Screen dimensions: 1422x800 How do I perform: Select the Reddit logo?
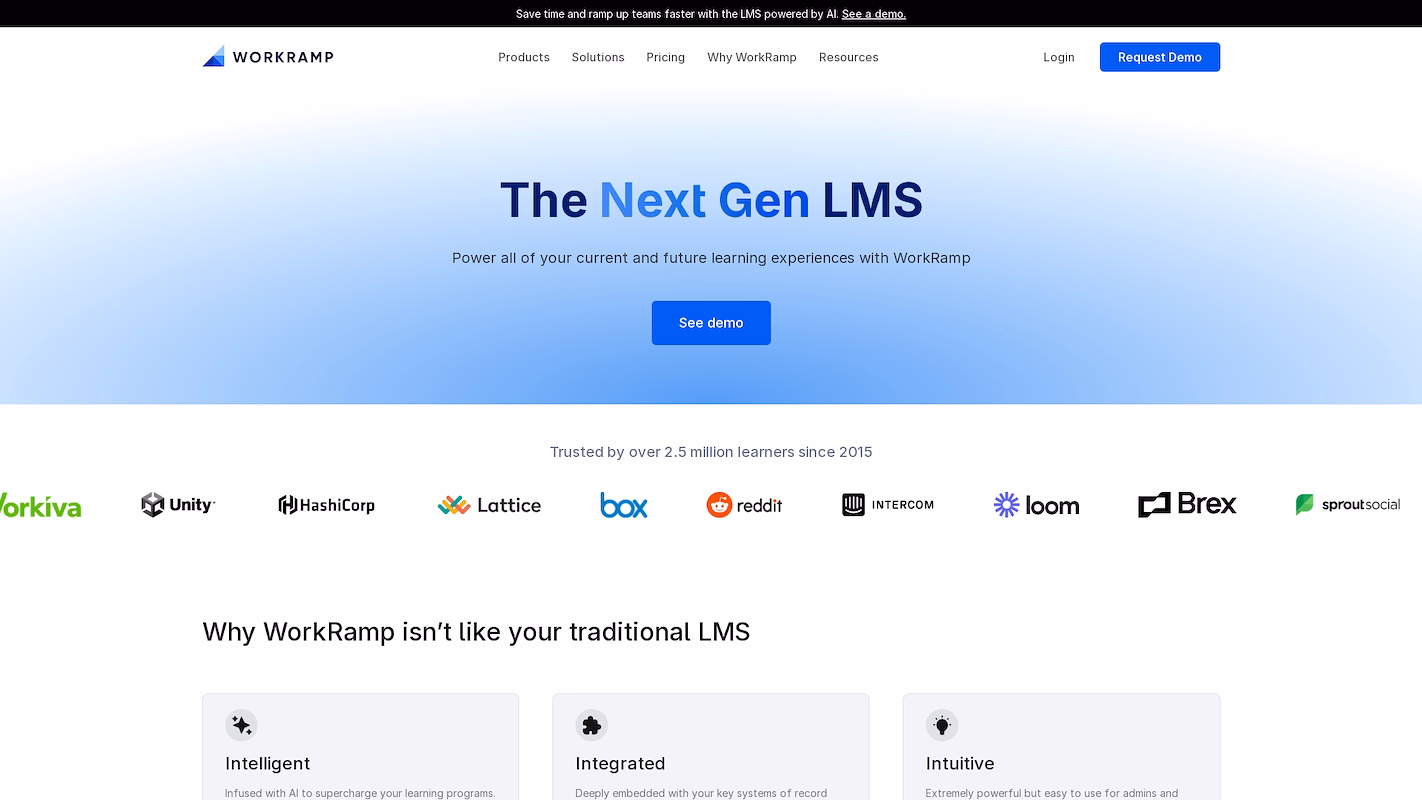tap(744, 505)
